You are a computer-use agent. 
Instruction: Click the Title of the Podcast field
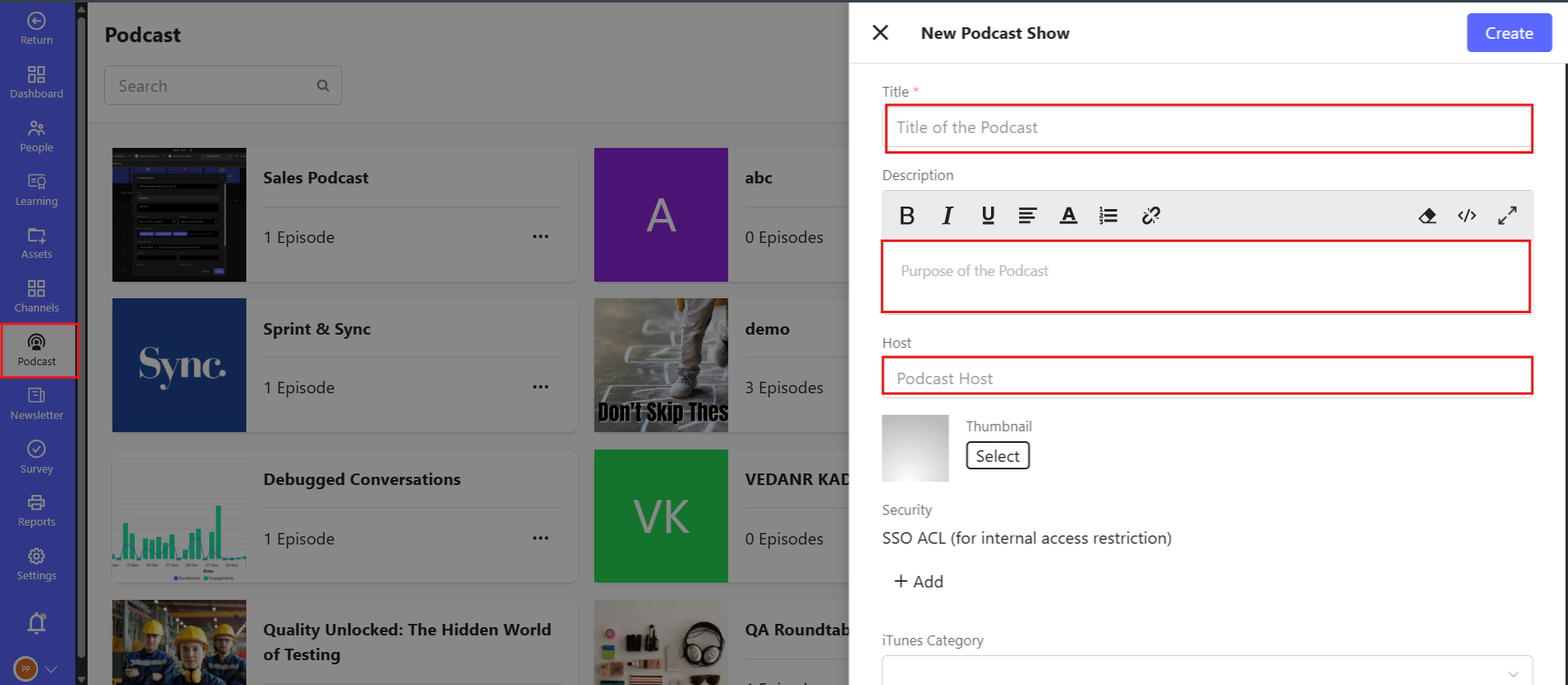pos(1208,128)
